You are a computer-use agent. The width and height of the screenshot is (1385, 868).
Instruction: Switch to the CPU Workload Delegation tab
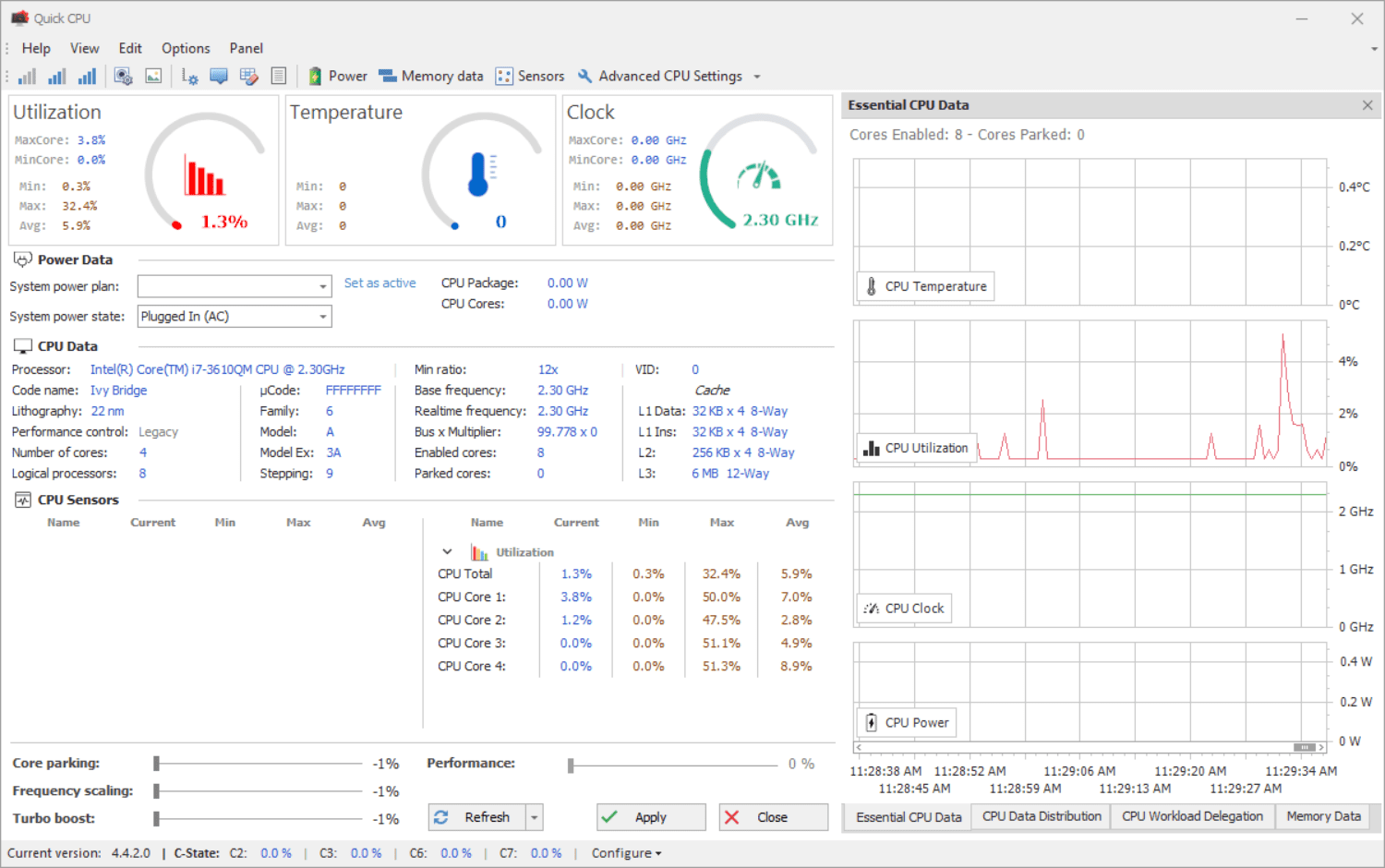[x=1192, y=816]
